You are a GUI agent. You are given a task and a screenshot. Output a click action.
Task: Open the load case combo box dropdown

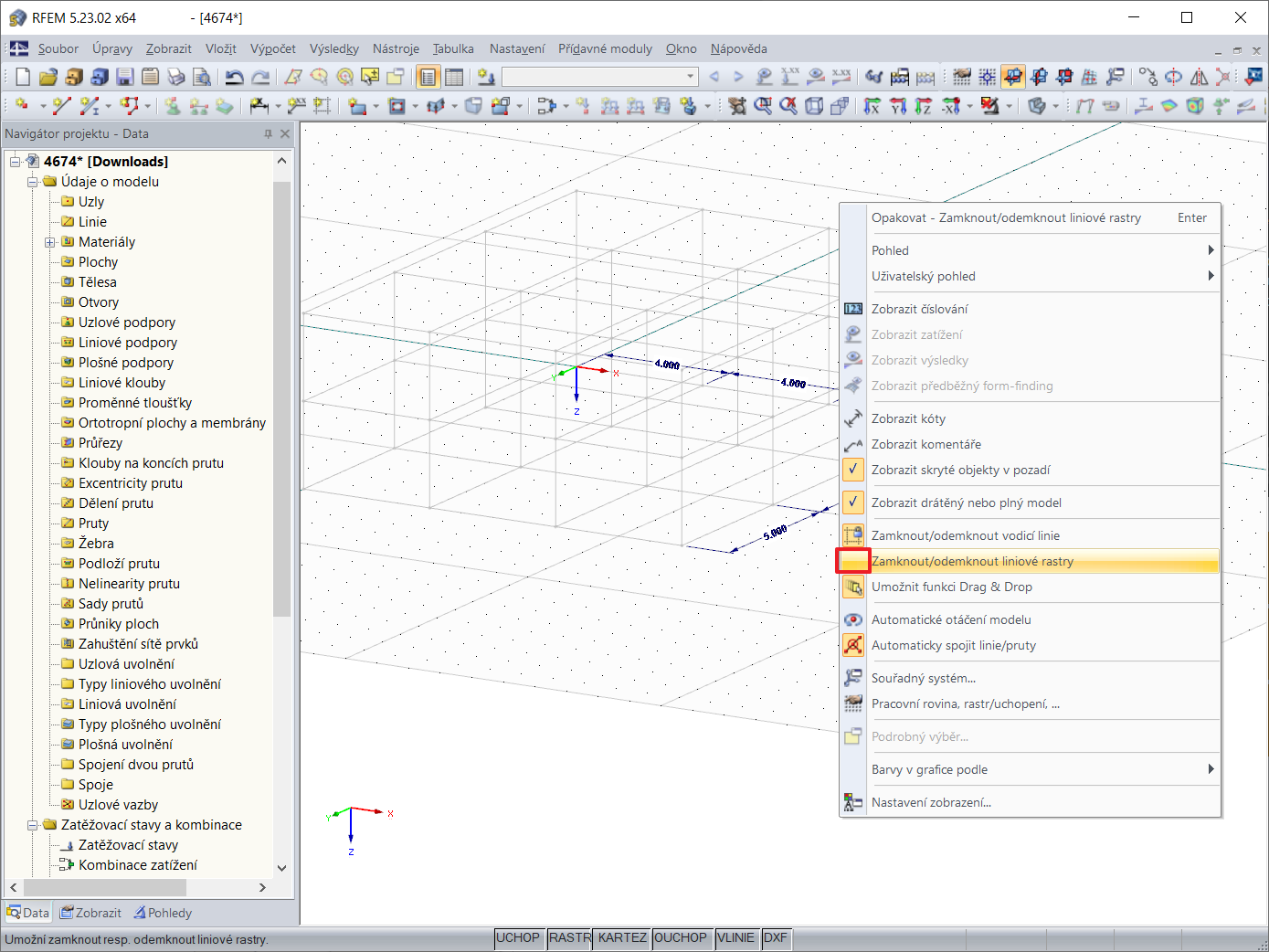pyautogui.click(x=691, y=77)
